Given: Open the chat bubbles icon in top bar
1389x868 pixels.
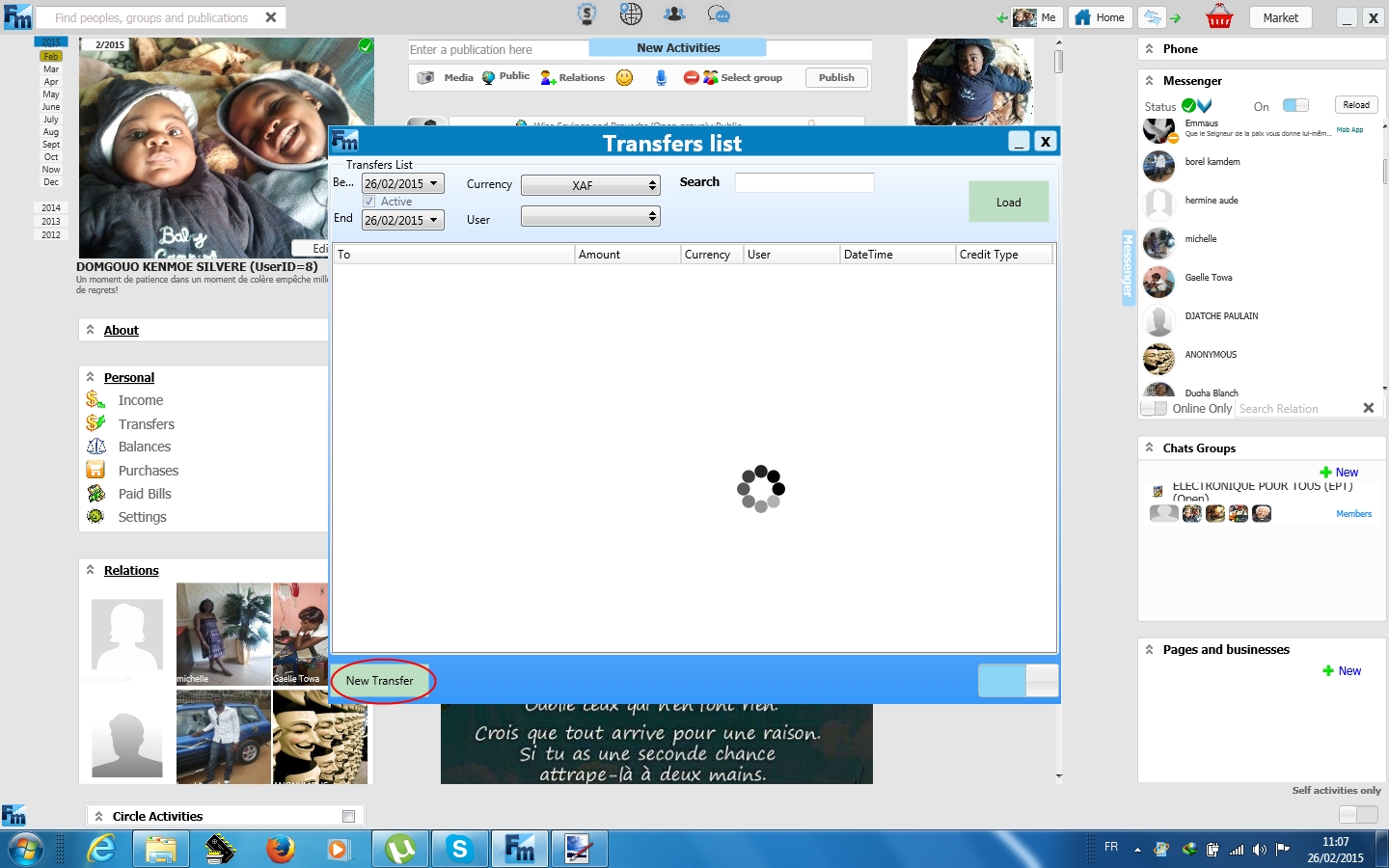Looking at the screenshot, I should coord(719,14).
